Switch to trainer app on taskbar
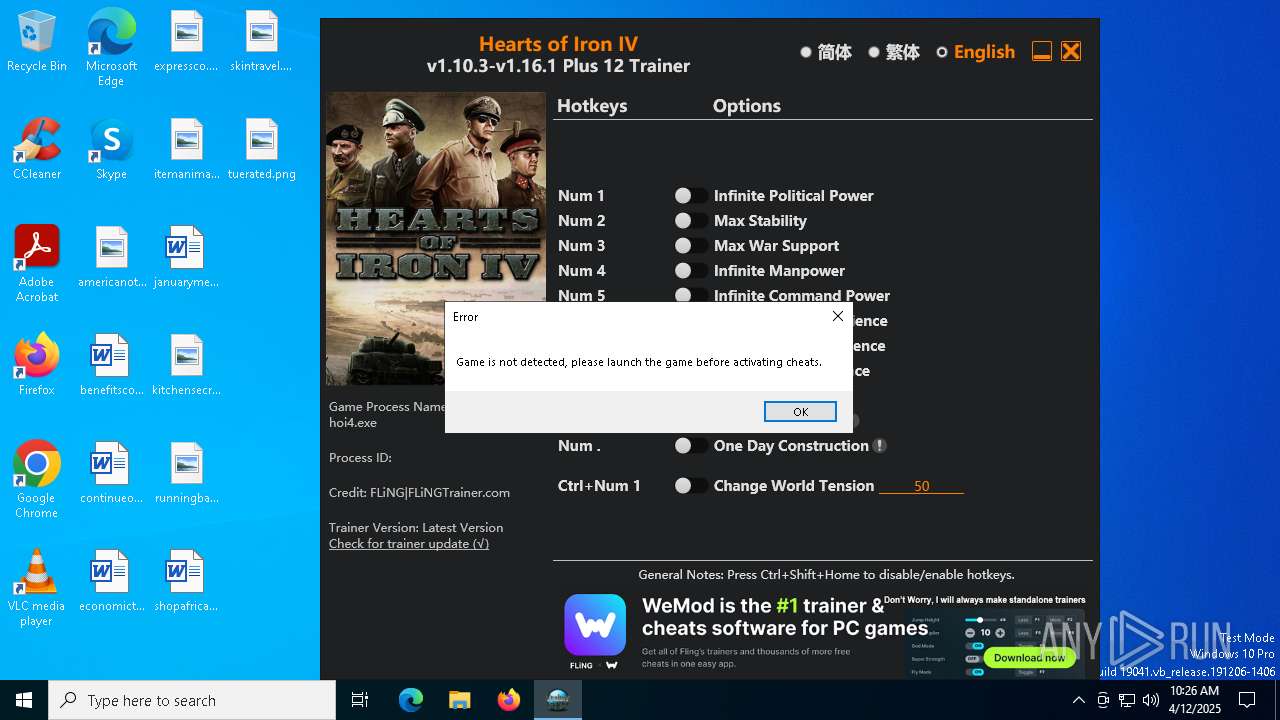 (x=558, y=700)
